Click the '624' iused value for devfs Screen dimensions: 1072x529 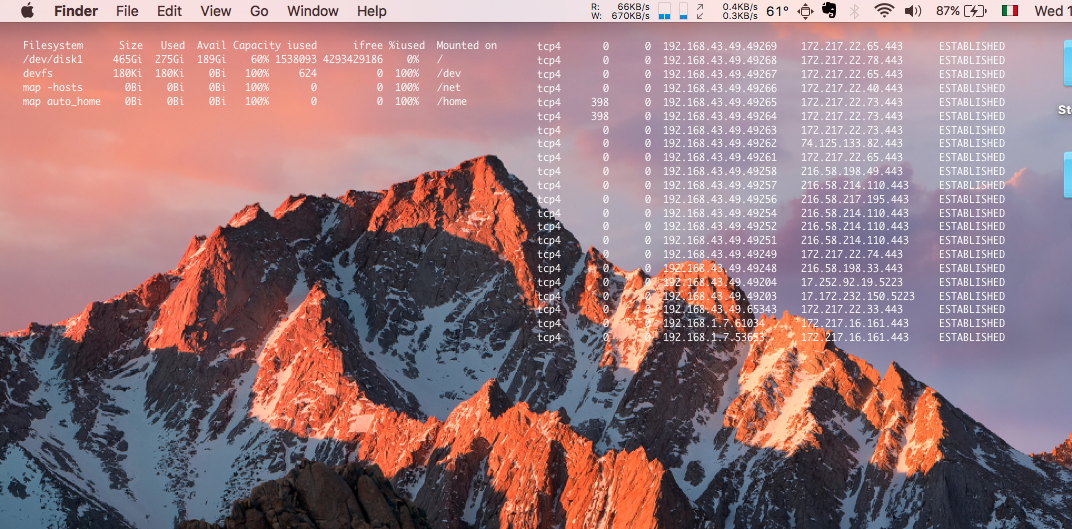308,73
